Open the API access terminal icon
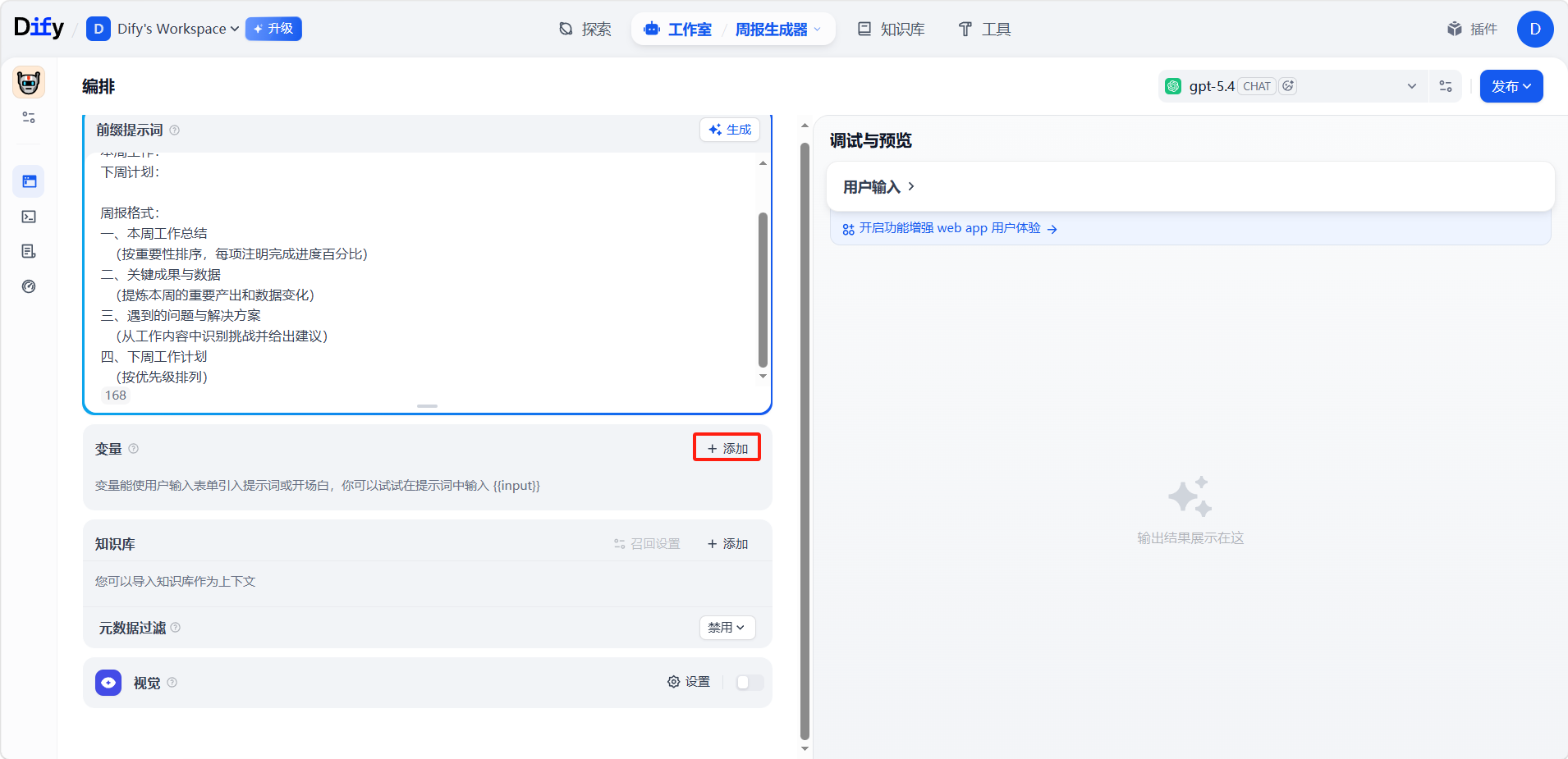This screenshot has width=1568, height=759. tap(29, 217)
